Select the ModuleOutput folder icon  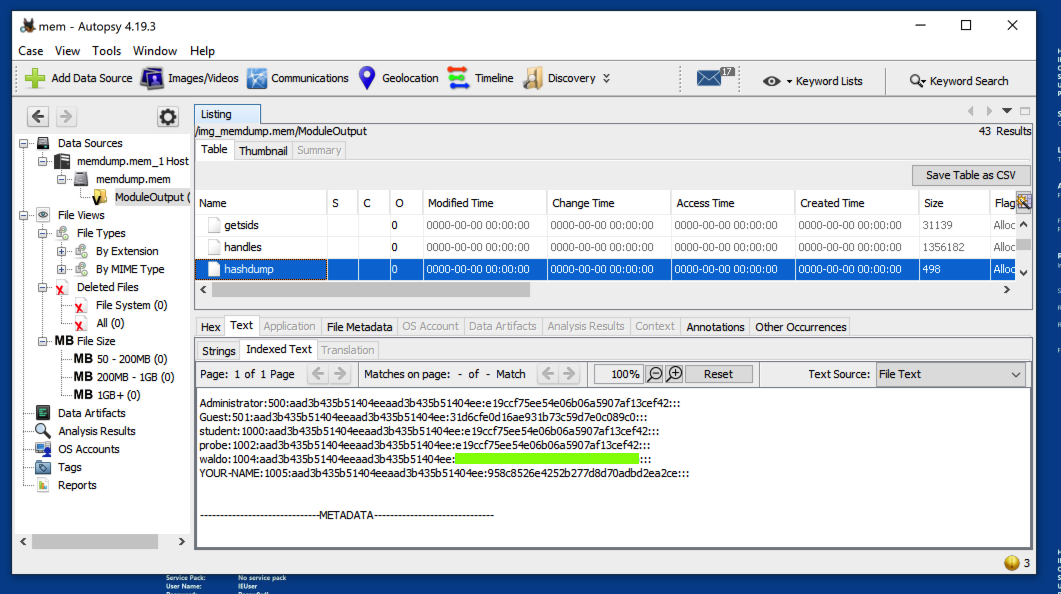click(99, 197)
